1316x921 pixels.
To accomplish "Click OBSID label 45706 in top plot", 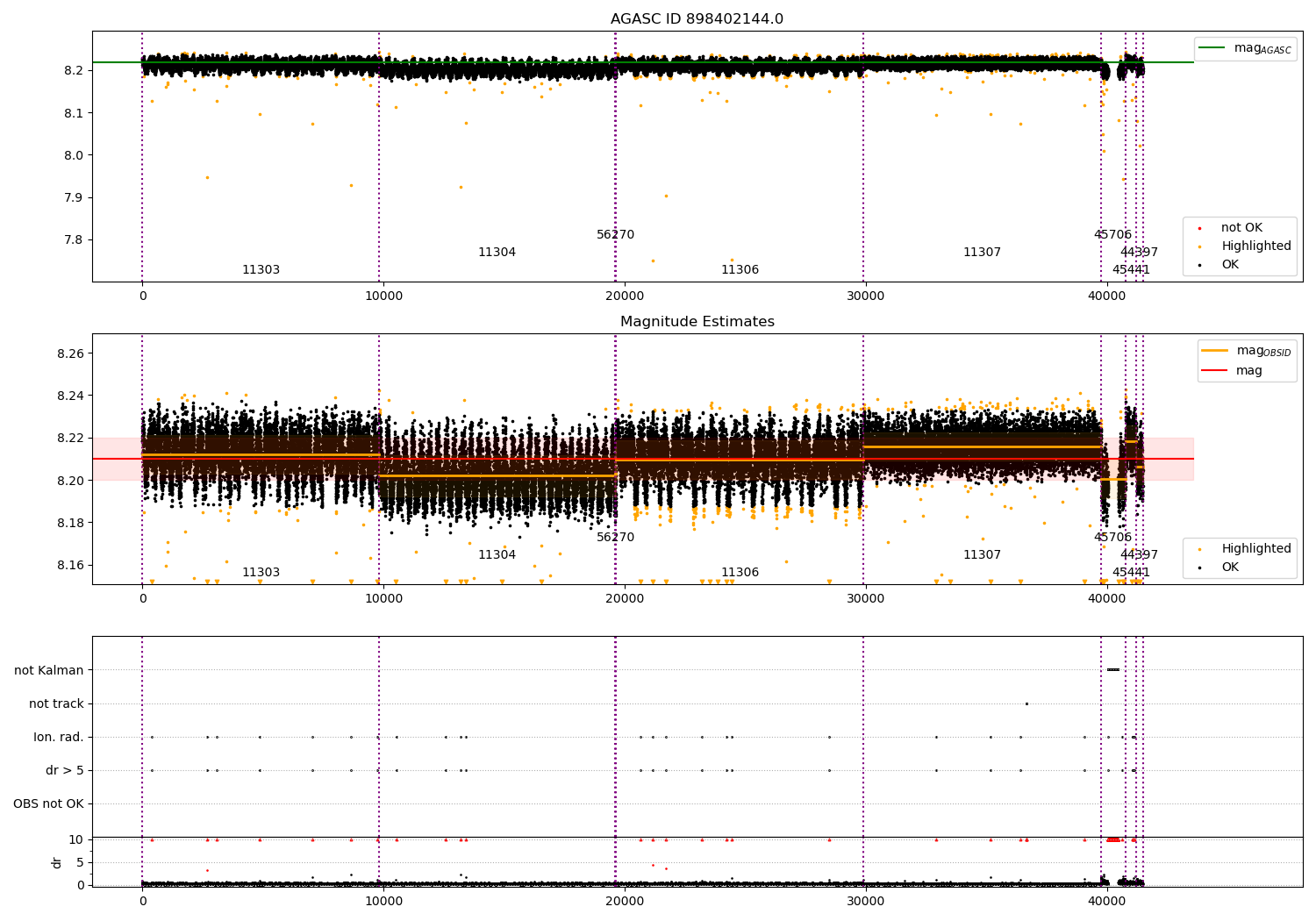I will pyautogui.click(x=1112, y=235).
